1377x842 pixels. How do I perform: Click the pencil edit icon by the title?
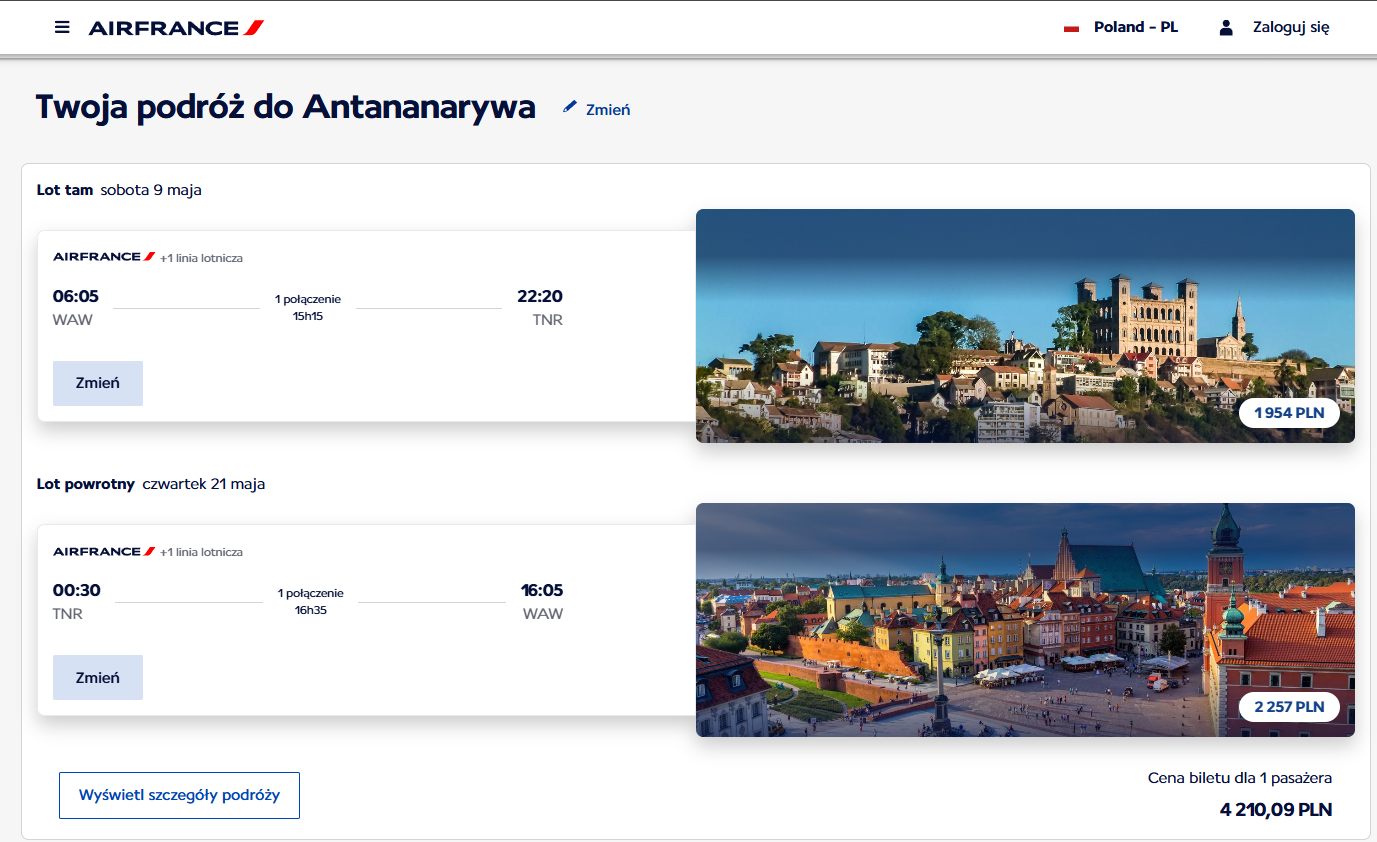tap(570, 107)
